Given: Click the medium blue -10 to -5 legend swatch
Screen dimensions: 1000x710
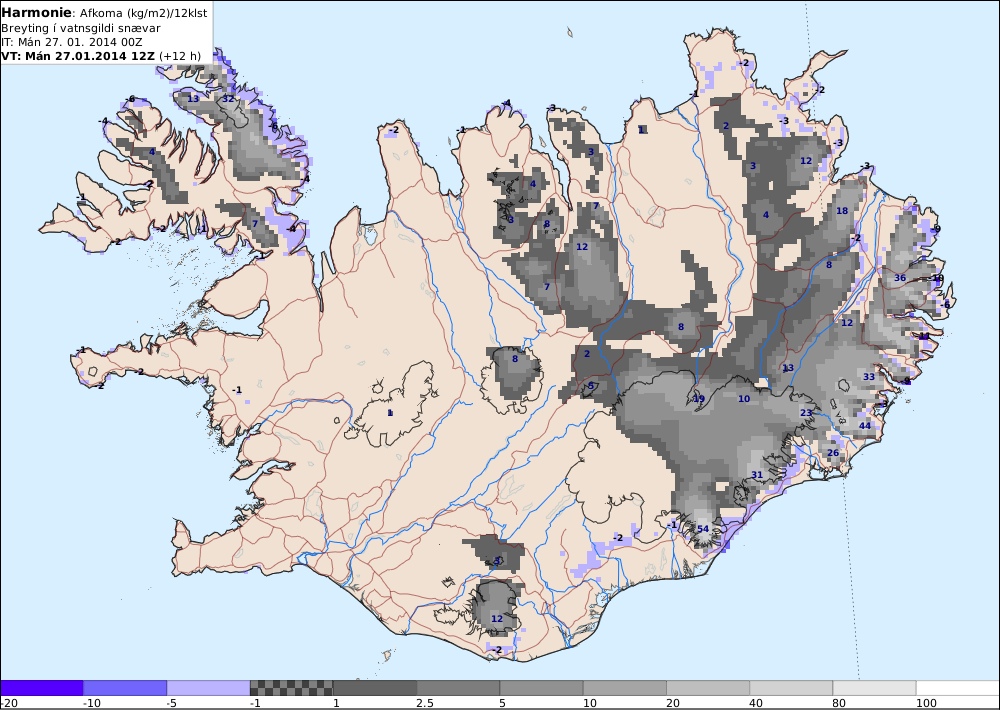Looking at the screenshot, I should click(x=125, y=688).
